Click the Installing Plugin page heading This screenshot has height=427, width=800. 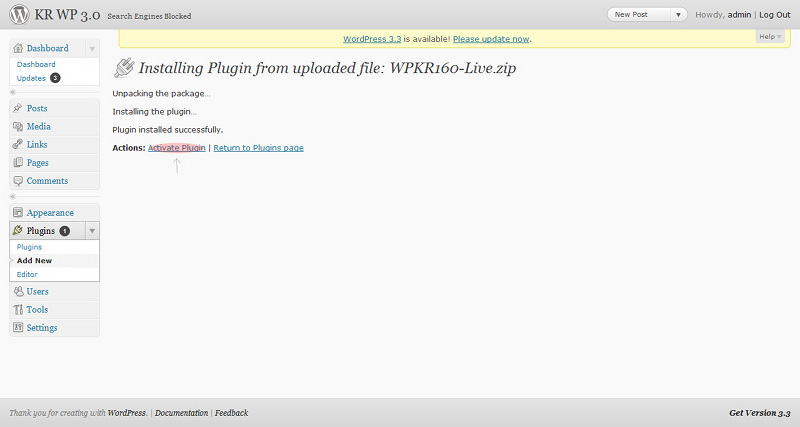pyautogui.click(x=327, y=68)
